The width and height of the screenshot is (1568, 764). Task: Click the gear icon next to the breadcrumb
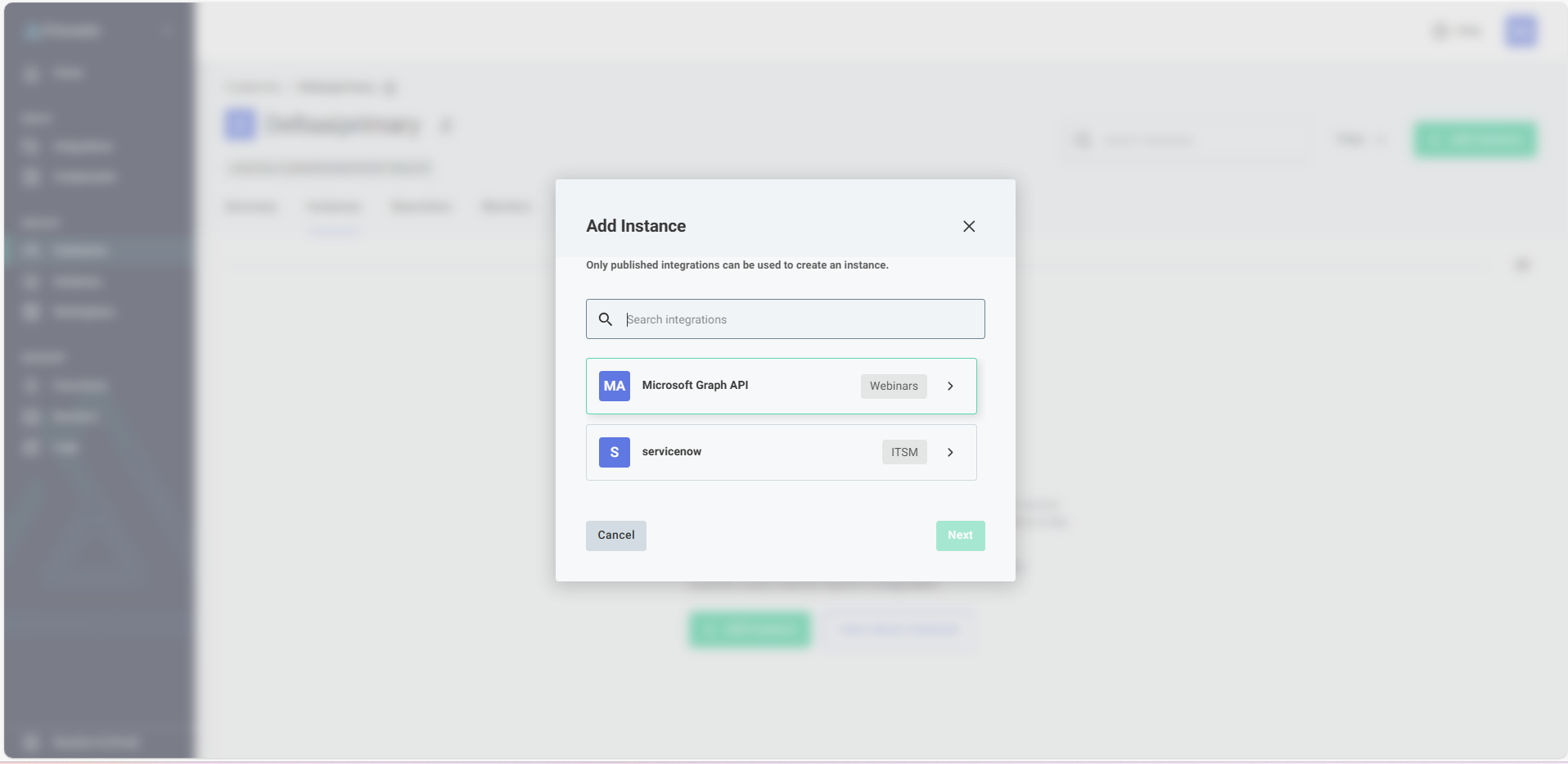(392, 88)
